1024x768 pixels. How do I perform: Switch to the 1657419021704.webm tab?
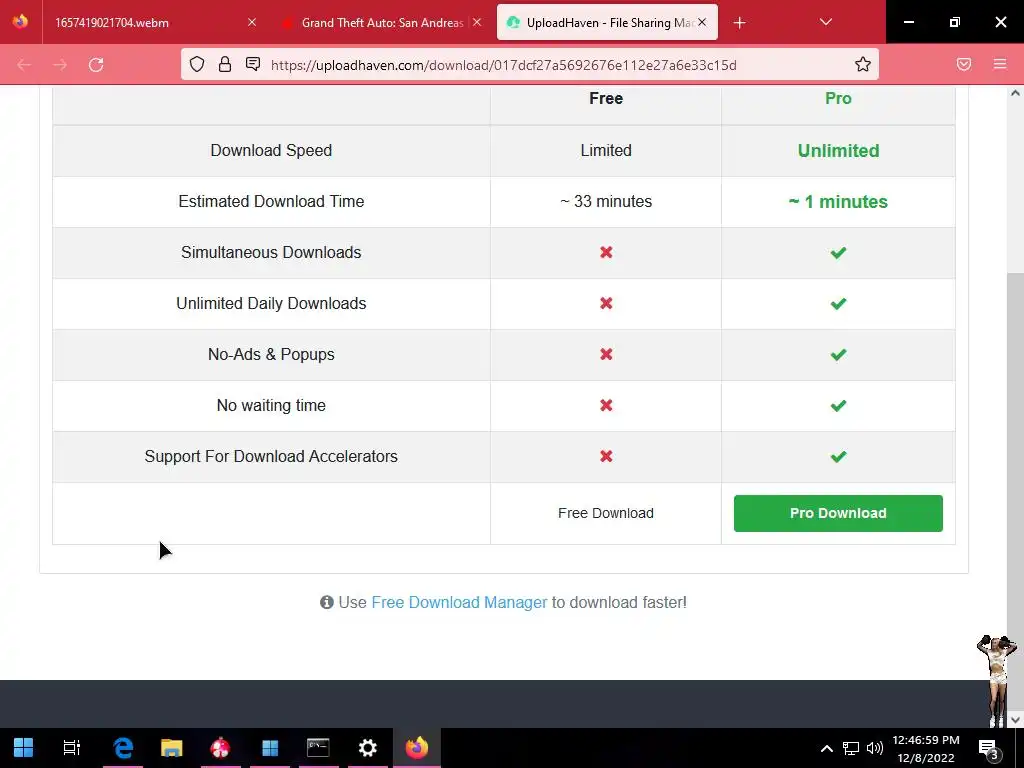pyautogui.click(x=152, y=22)
